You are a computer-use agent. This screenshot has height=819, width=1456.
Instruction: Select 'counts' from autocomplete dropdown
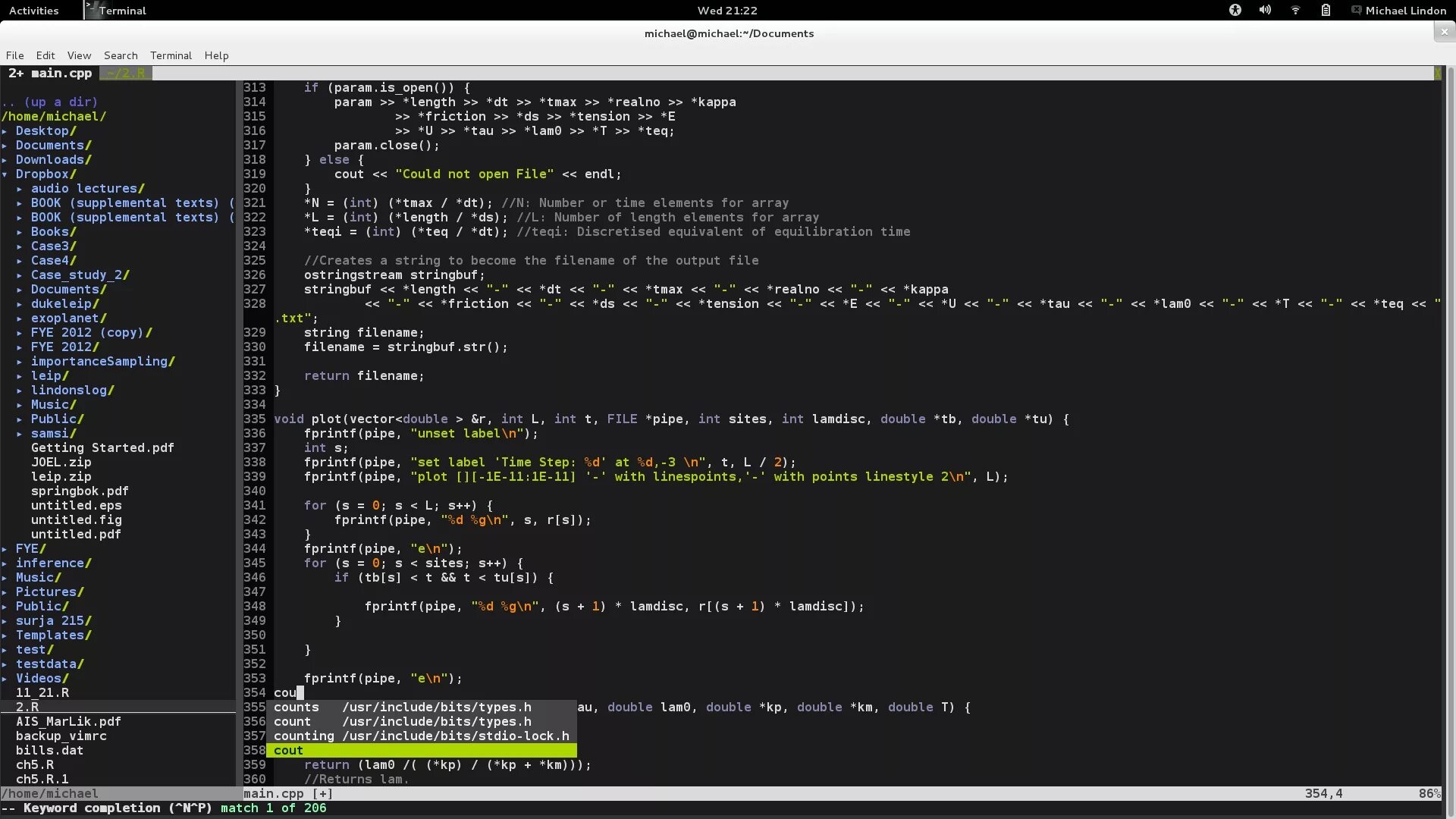[296, 707]
